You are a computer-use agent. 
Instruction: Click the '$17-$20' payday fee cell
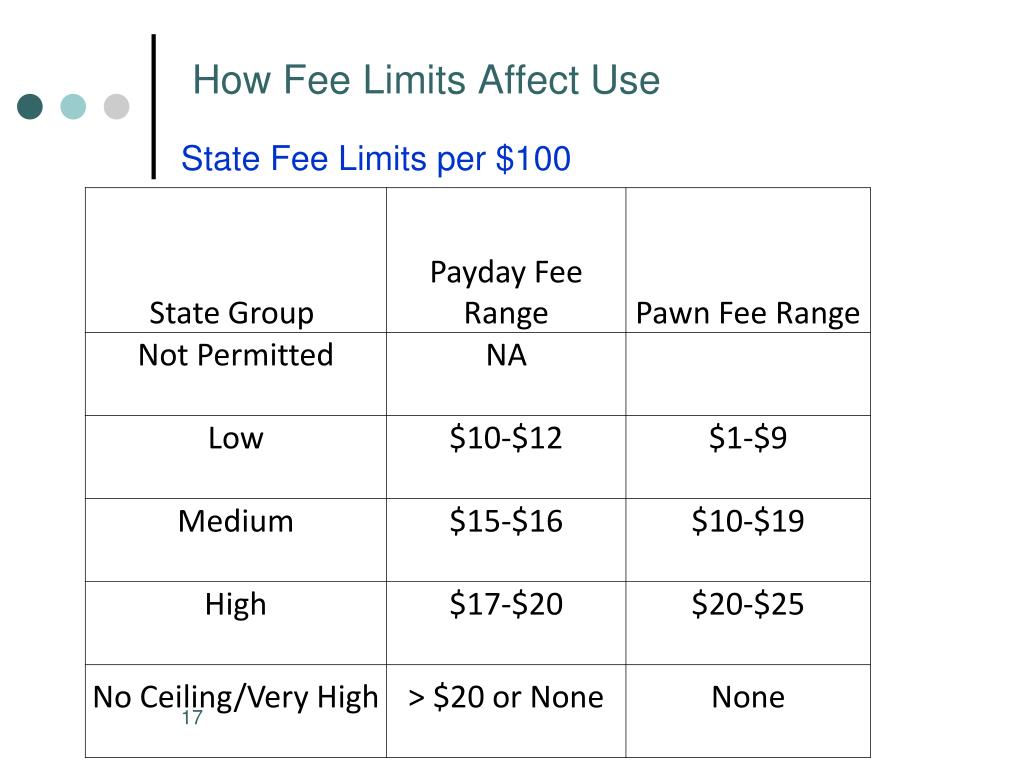(x=506, y=623)
